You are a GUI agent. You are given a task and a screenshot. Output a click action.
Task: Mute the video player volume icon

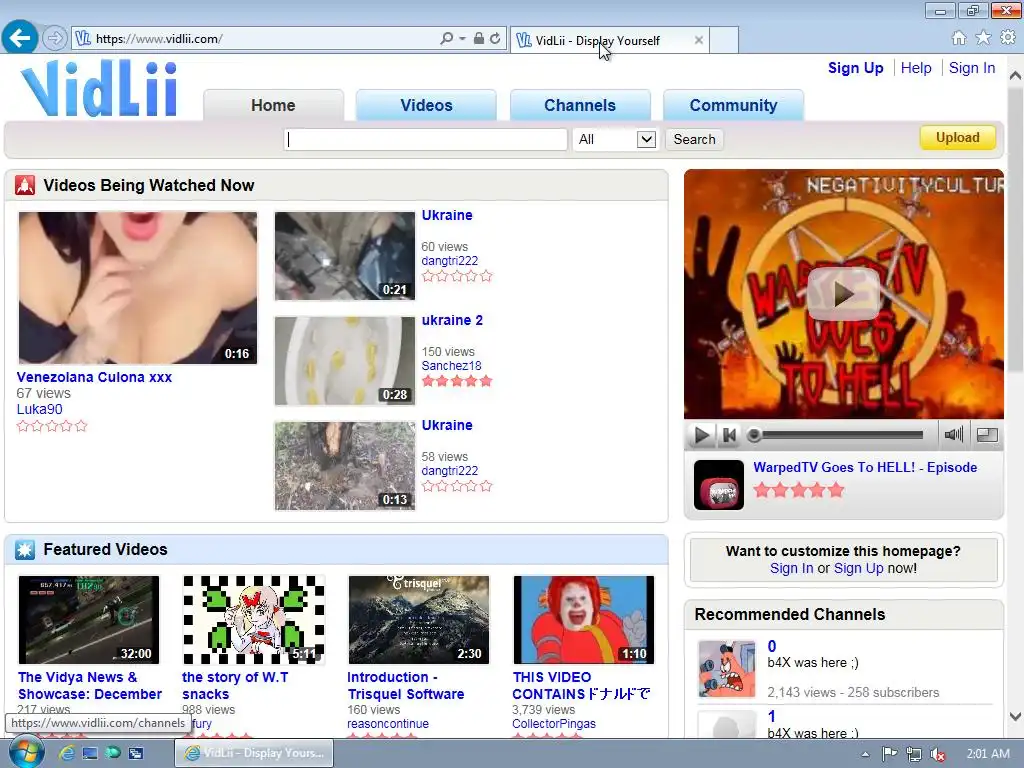[x=953, y=434]
